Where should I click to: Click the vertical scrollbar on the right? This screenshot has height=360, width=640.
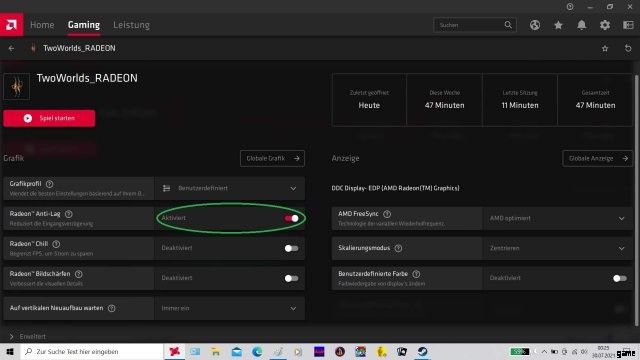click(x=637, y=200)
